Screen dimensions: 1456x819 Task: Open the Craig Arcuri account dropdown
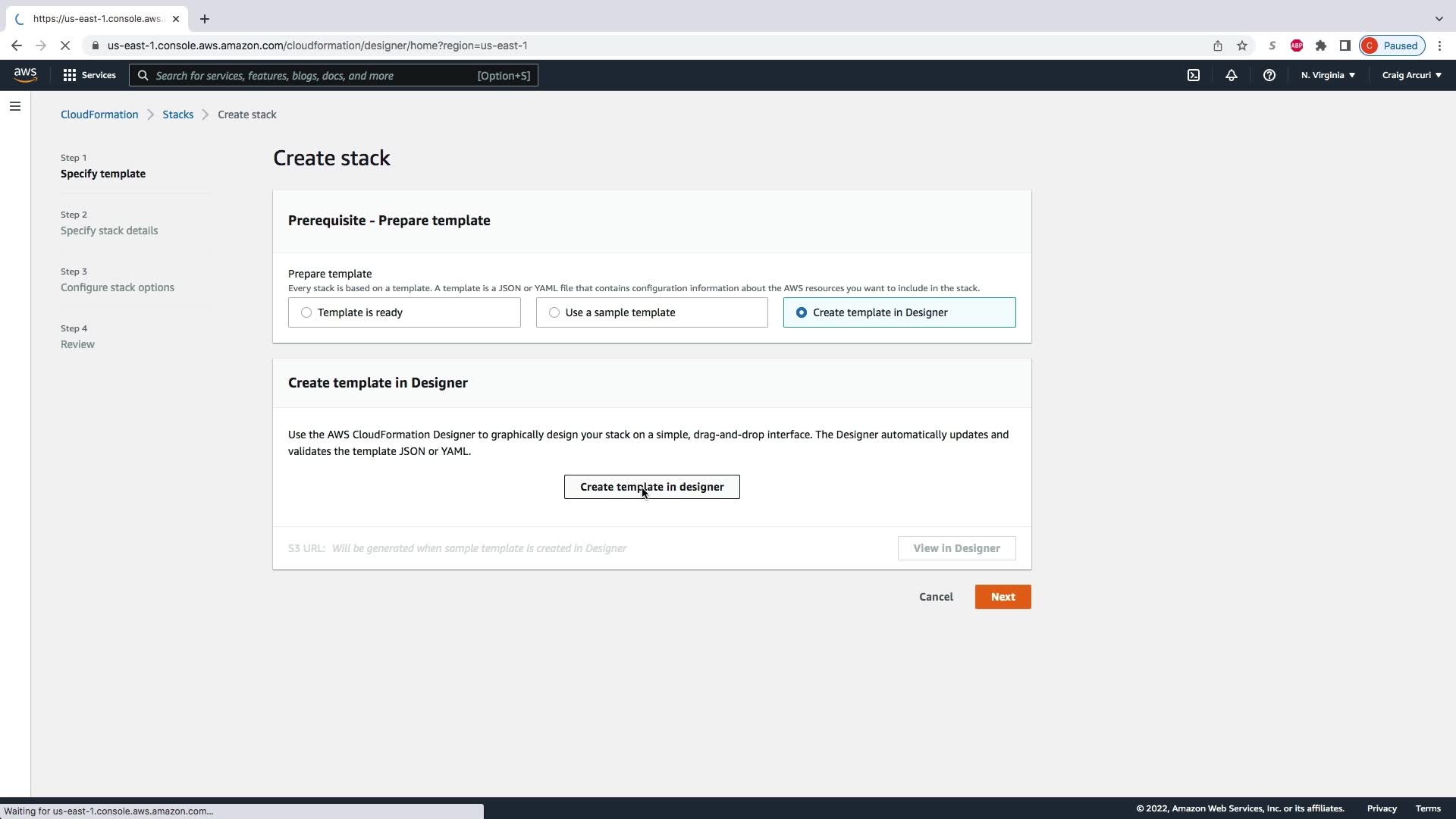(1411, 75)
